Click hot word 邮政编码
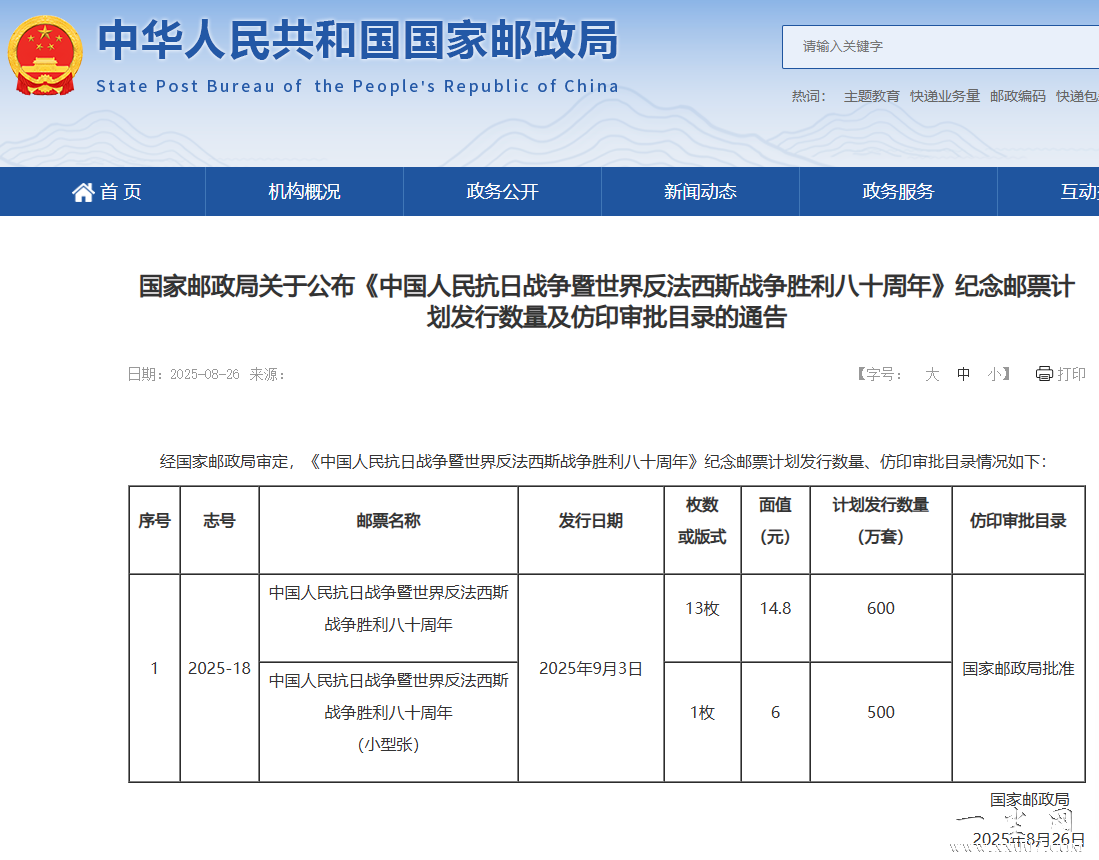Screen dimensions: 1099x860 1018,96
